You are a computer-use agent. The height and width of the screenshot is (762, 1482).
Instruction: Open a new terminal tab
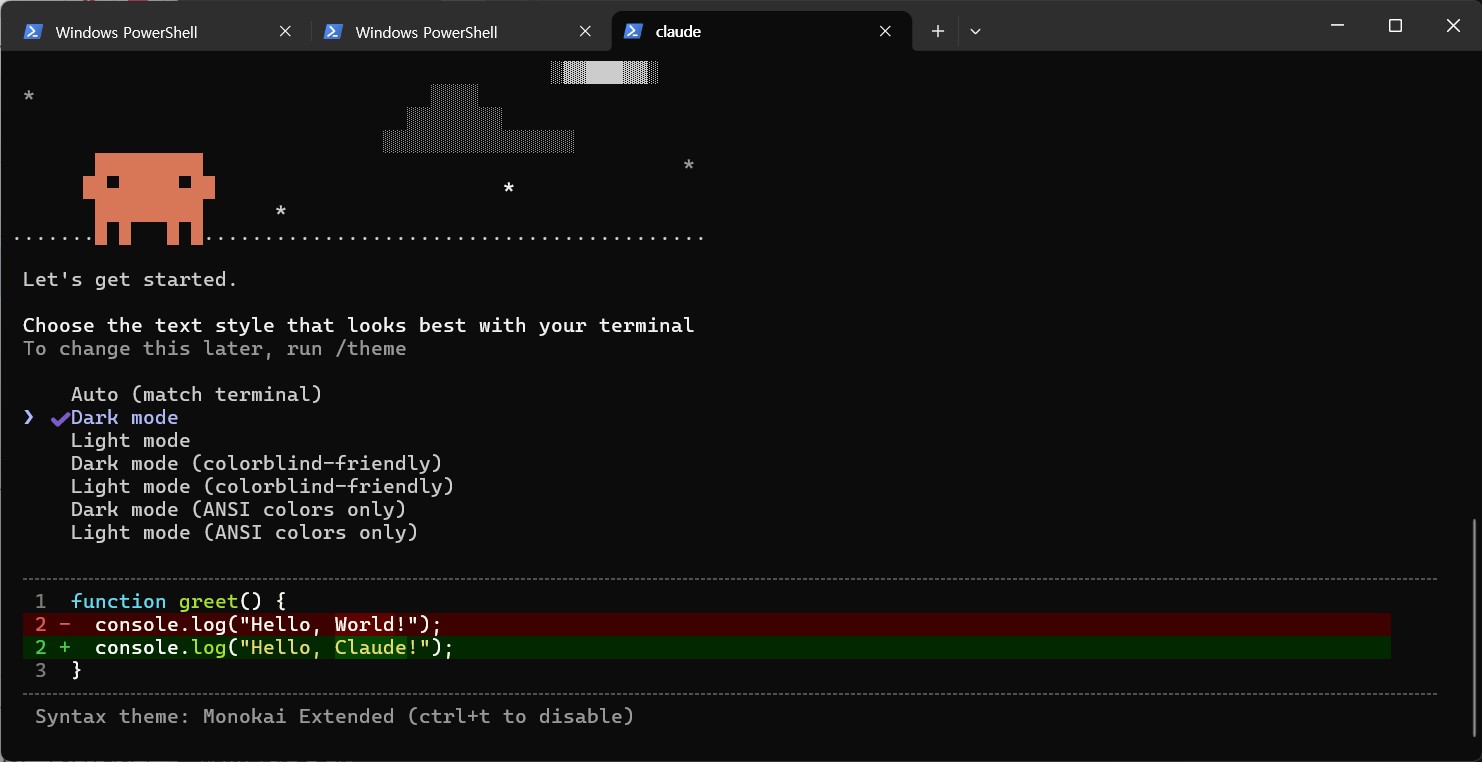[x=937, y=32]
